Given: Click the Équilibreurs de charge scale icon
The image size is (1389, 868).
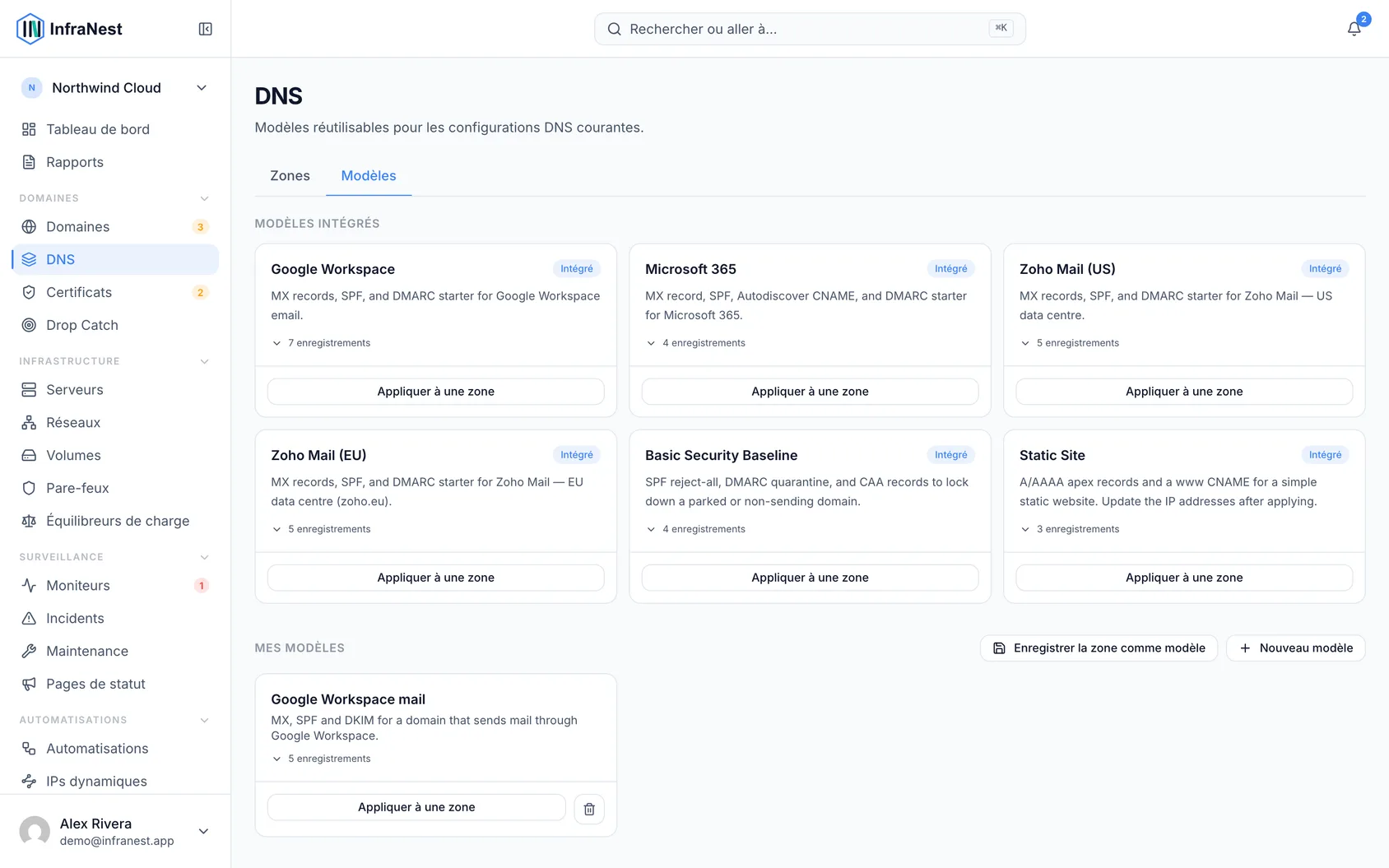Looking at the screenshot, I should tap(29, 521).
